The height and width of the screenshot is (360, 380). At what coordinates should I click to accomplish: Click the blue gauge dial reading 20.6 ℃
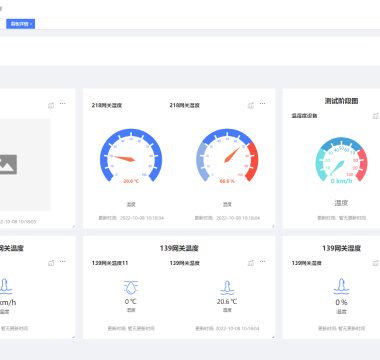tap(131, 156)
